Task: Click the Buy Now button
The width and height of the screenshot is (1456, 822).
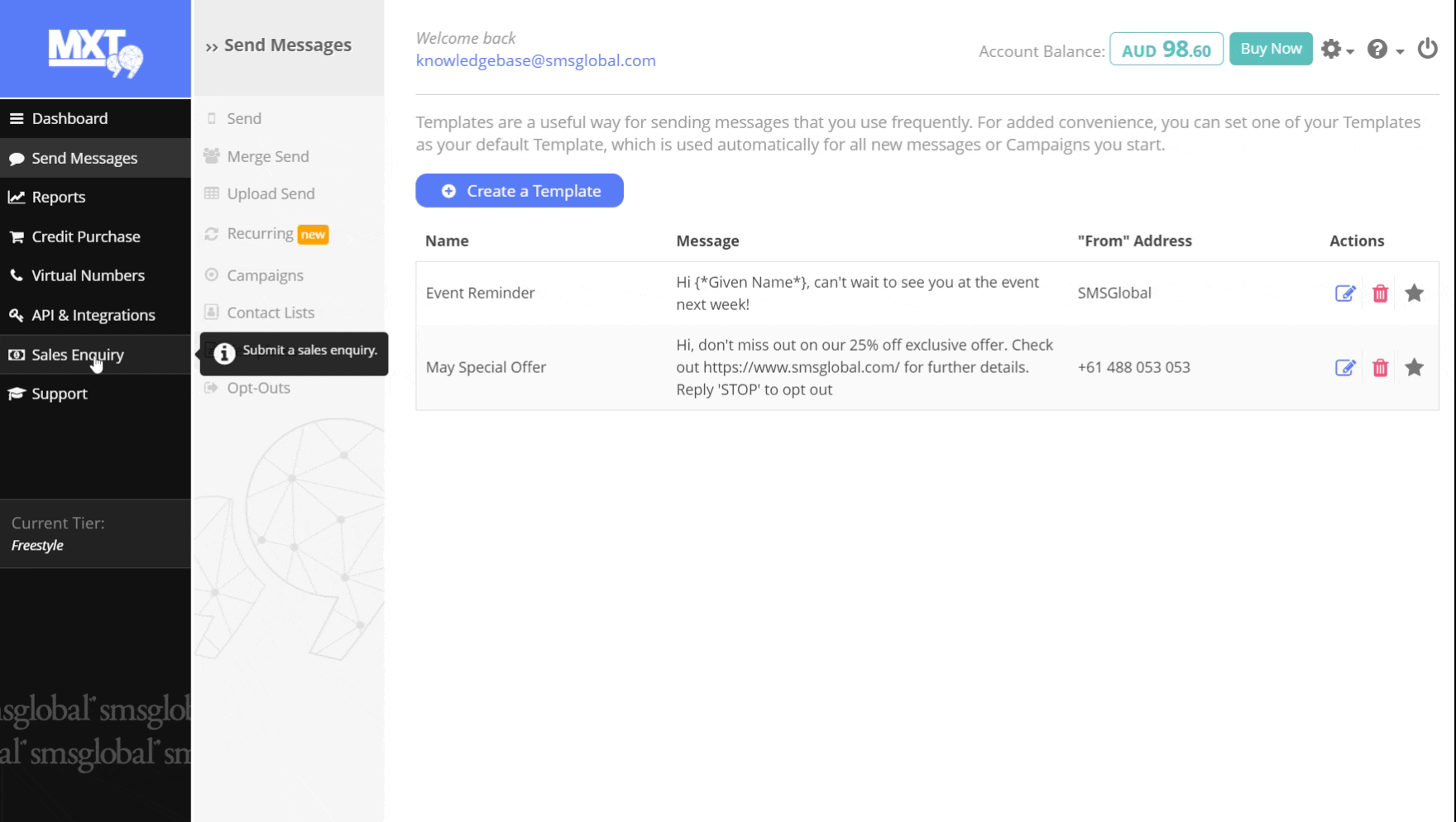Action: pos(1271,49)
